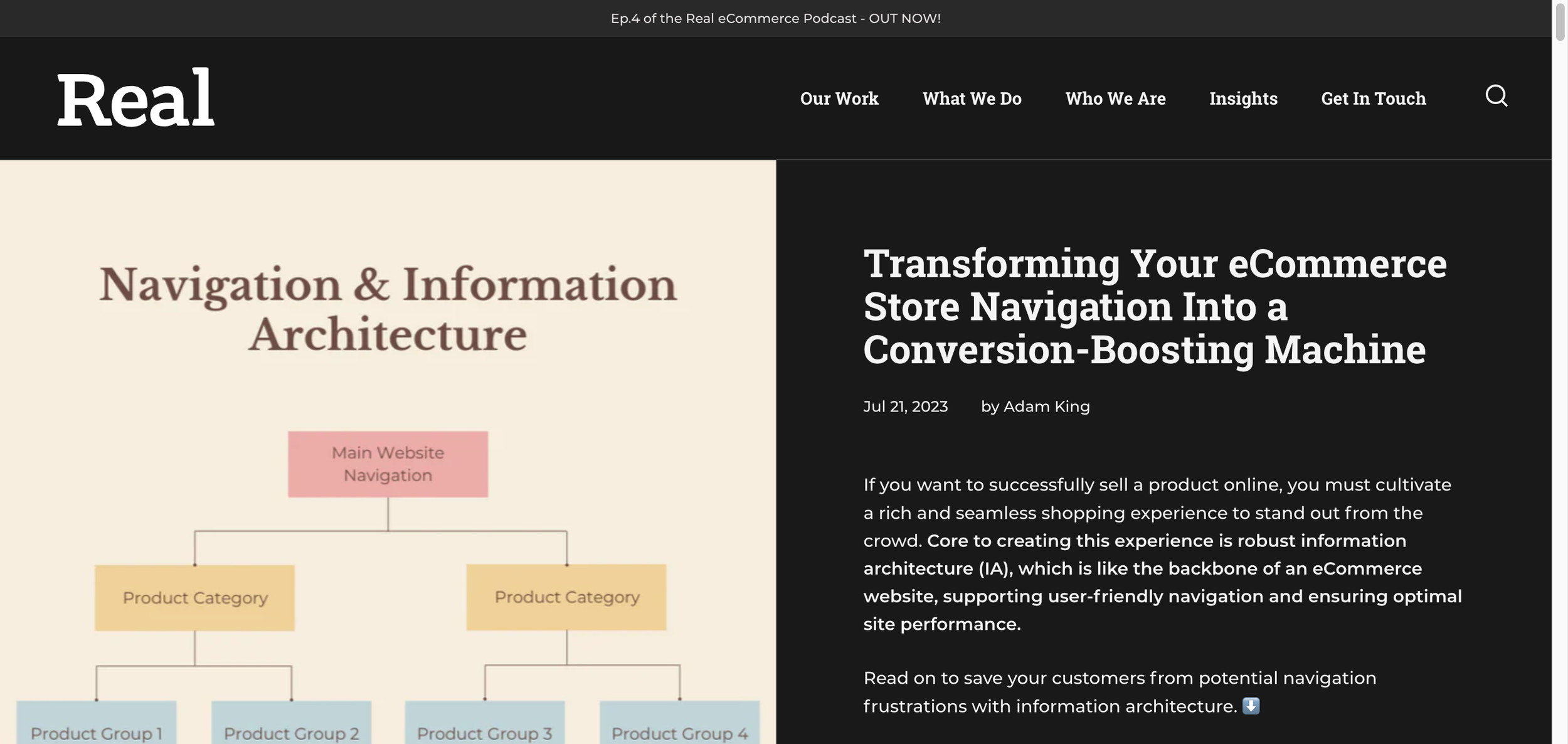Click the Real logo
This screenshot has height=744, width=1568.
135,98
